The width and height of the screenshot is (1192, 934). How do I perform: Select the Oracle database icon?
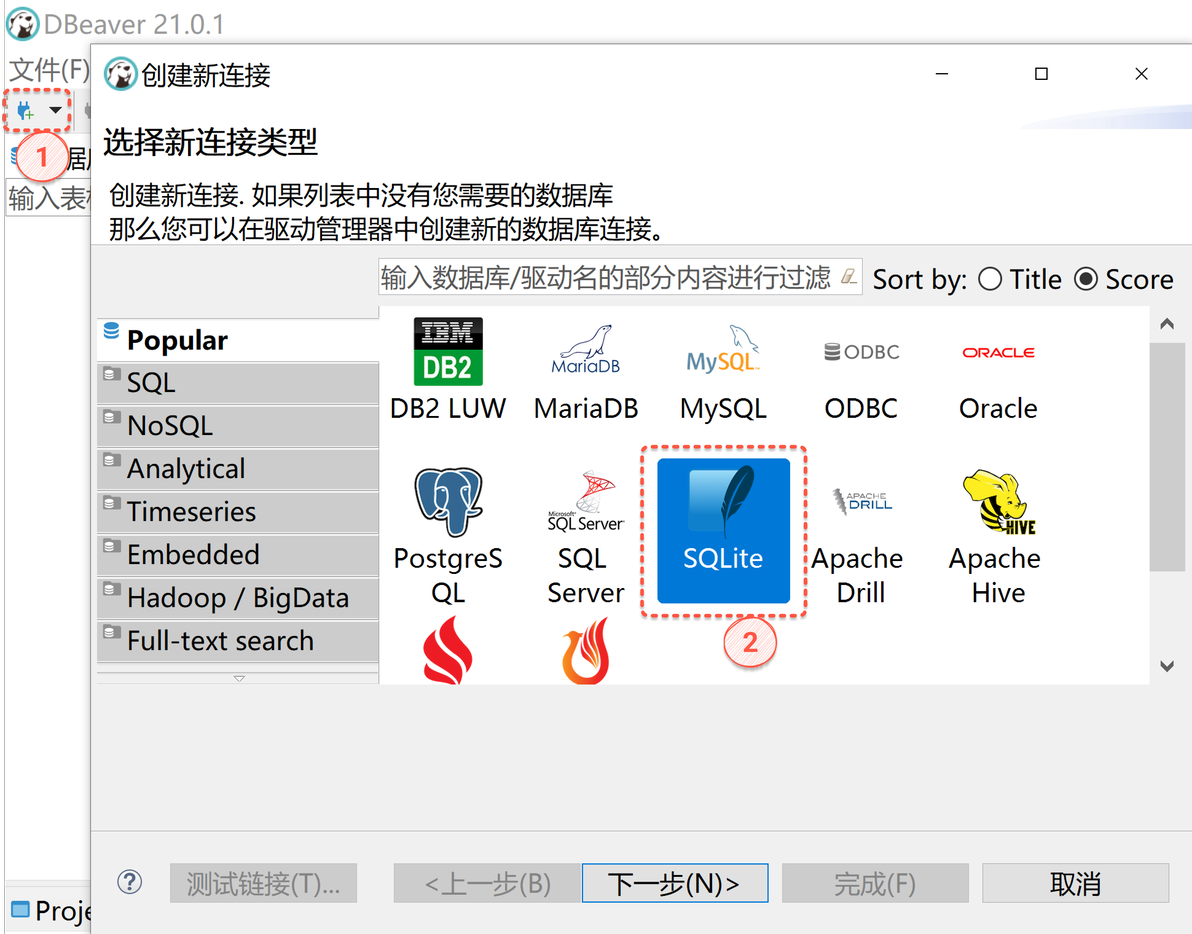(x=998, y=352)
